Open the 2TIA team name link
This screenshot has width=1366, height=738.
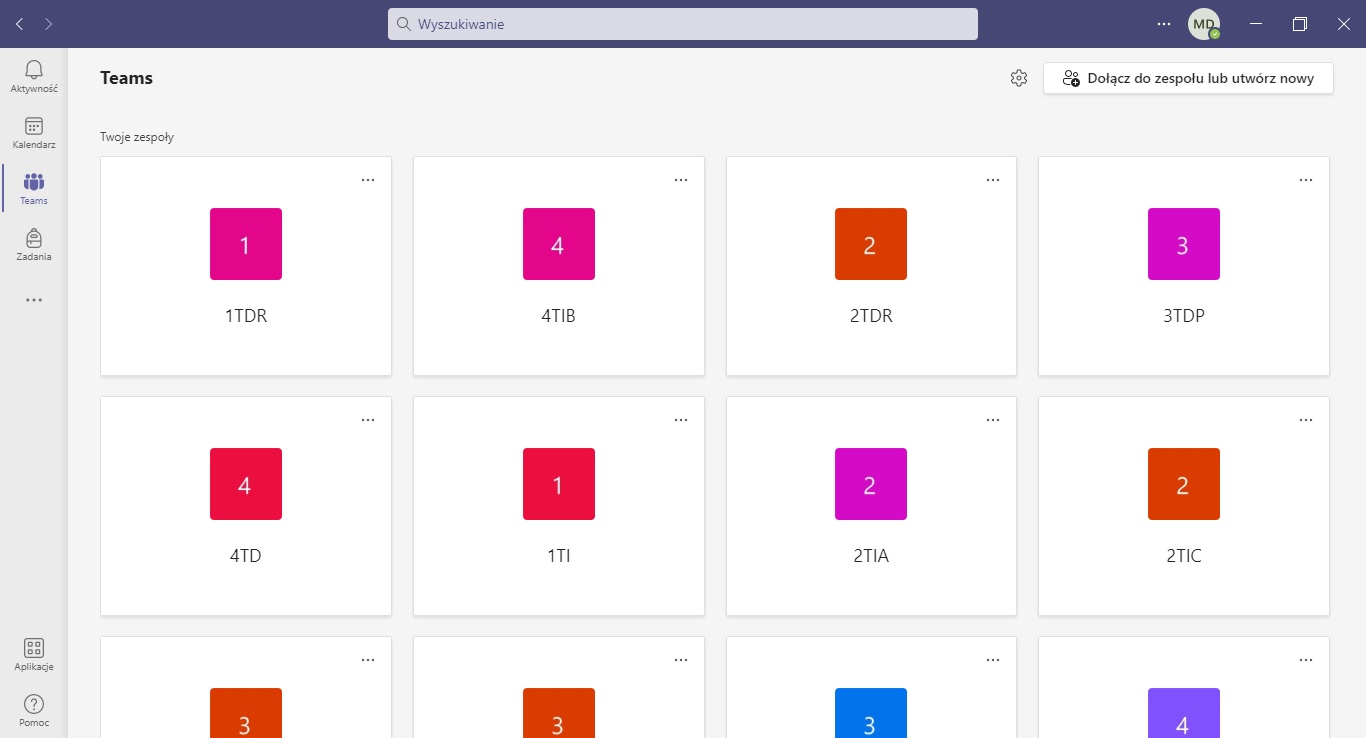pyautogui.click(x=871, y=556)
